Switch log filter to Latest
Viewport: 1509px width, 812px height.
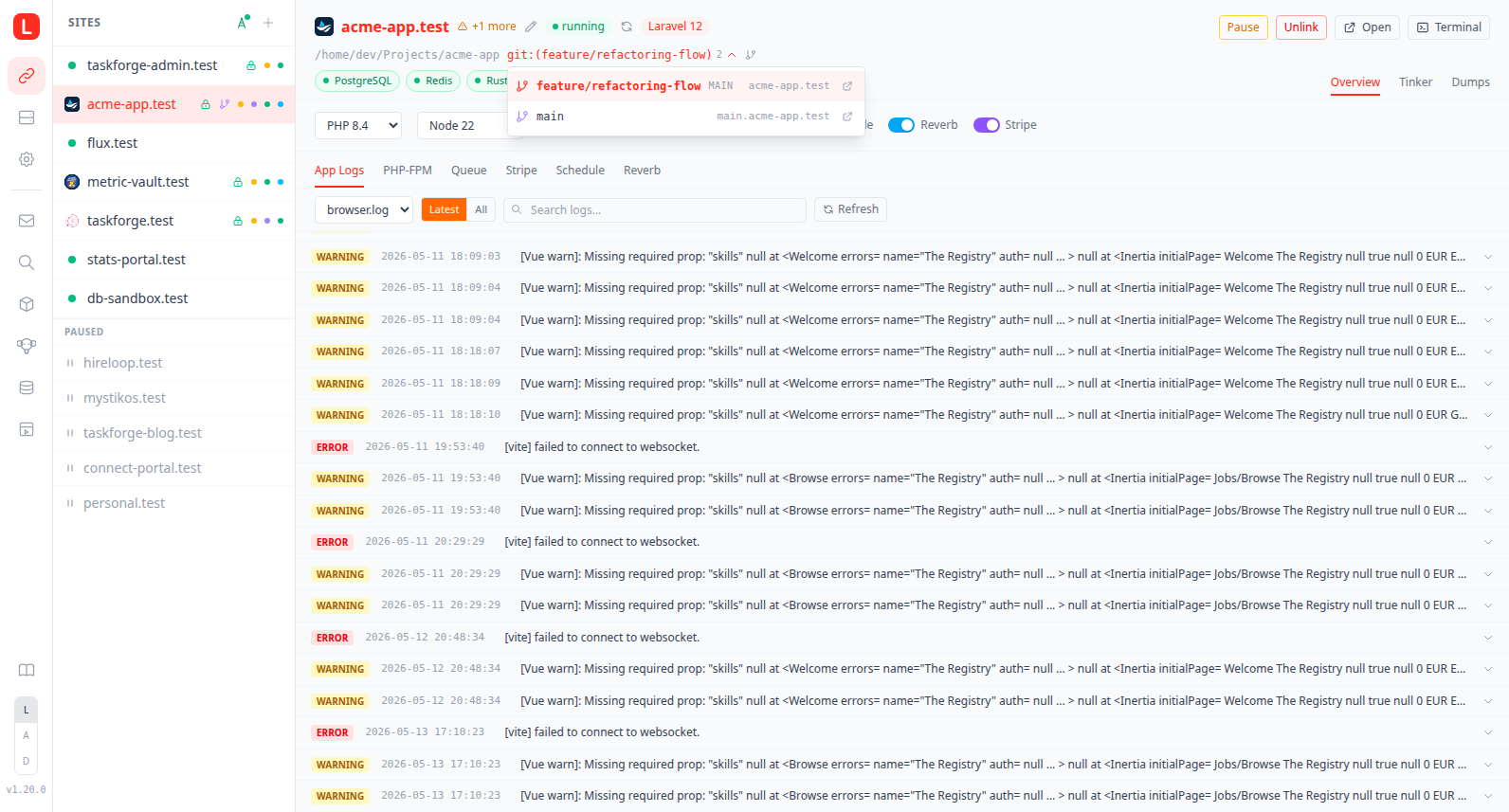point(444,209)
